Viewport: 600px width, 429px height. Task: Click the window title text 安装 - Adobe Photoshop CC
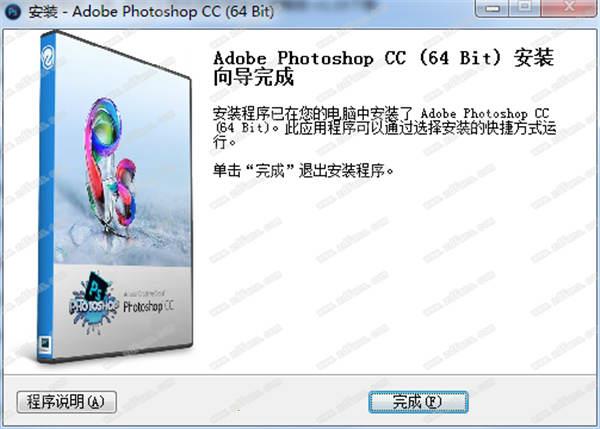151,11
